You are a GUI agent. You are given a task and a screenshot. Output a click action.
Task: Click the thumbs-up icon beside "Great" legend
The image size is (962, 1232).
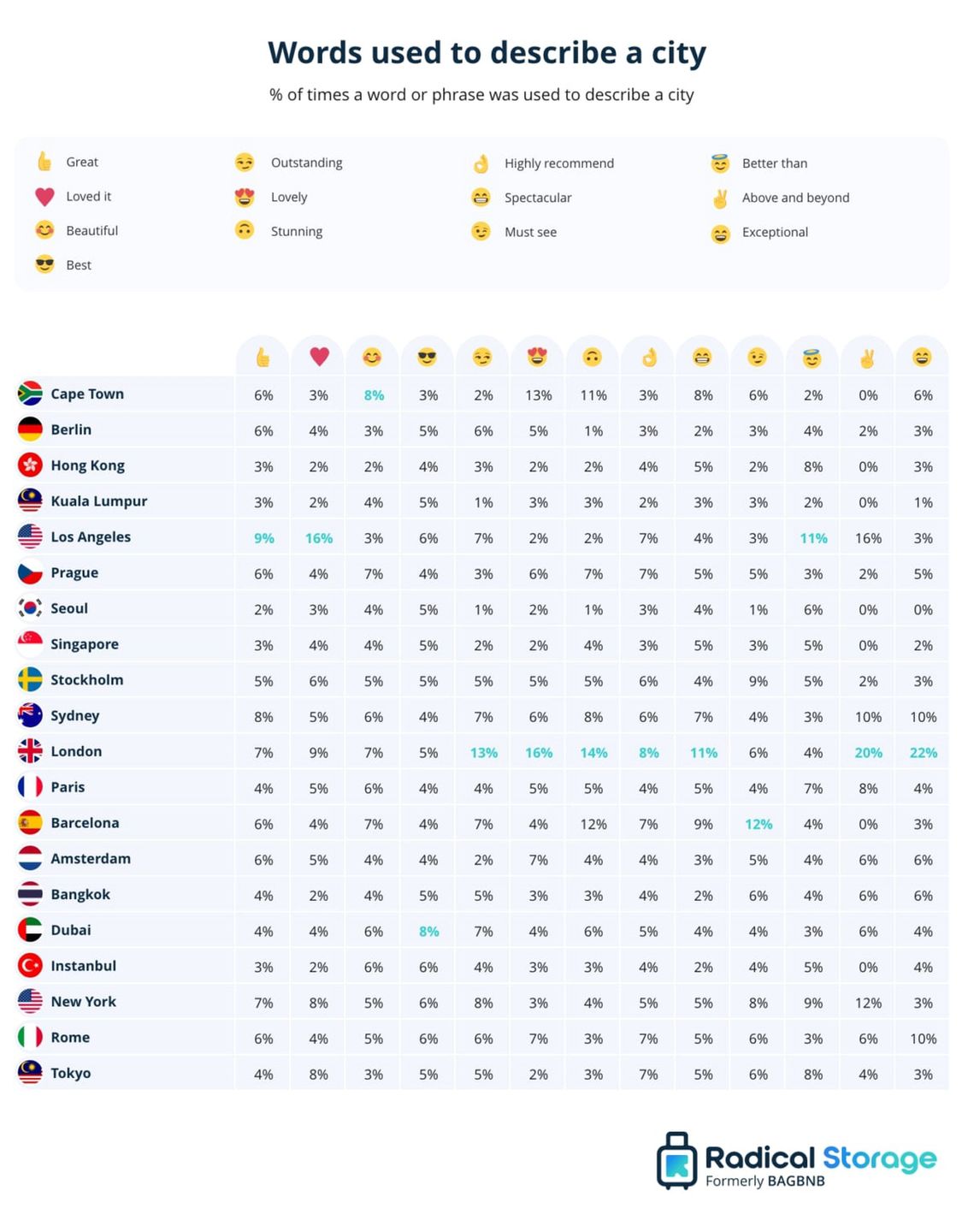tap(44, 162)
